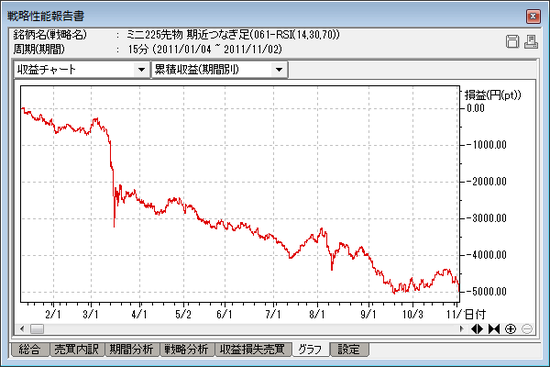Switch to the 期間分析 tab
The width and height of the screenshot is (550, 367).
(132, 349)
